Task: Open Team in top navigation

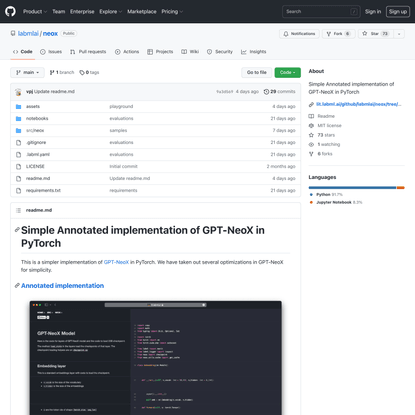Action: [x=59, y=12]
